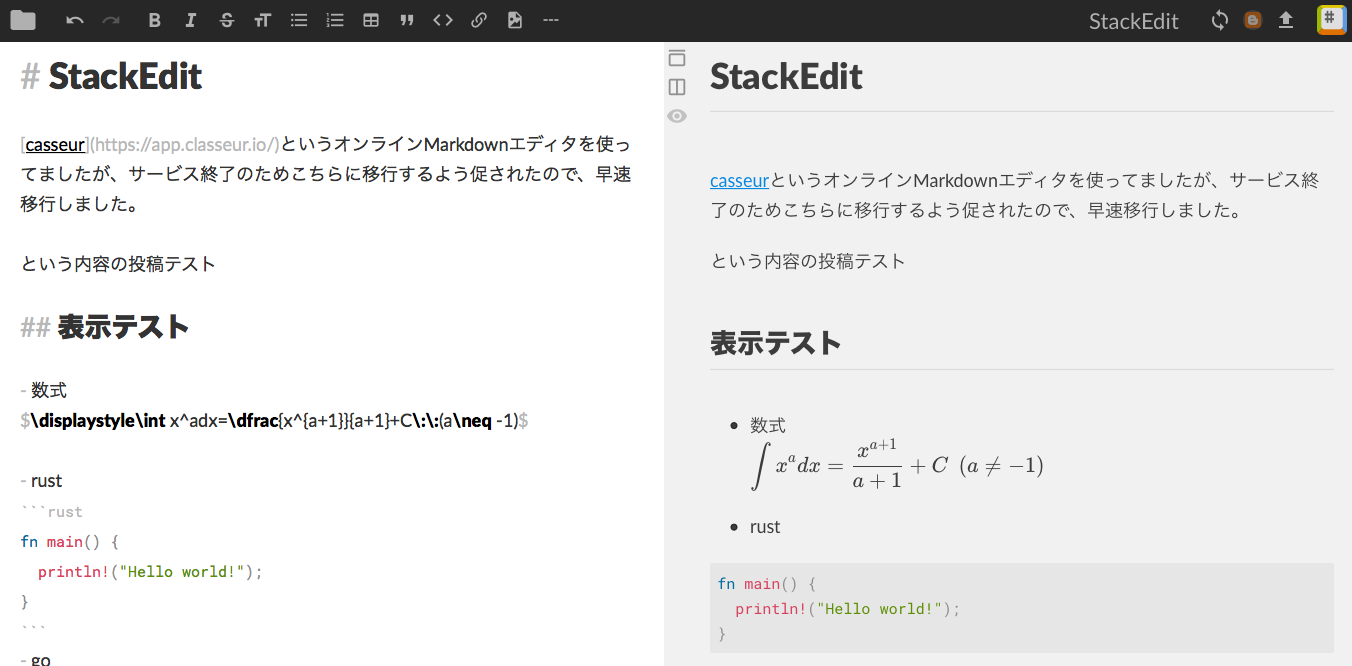Toggle bold formatting in the toolbar
The height and width of the screenshot is (666, 1352).
click(x=155, y=19)
